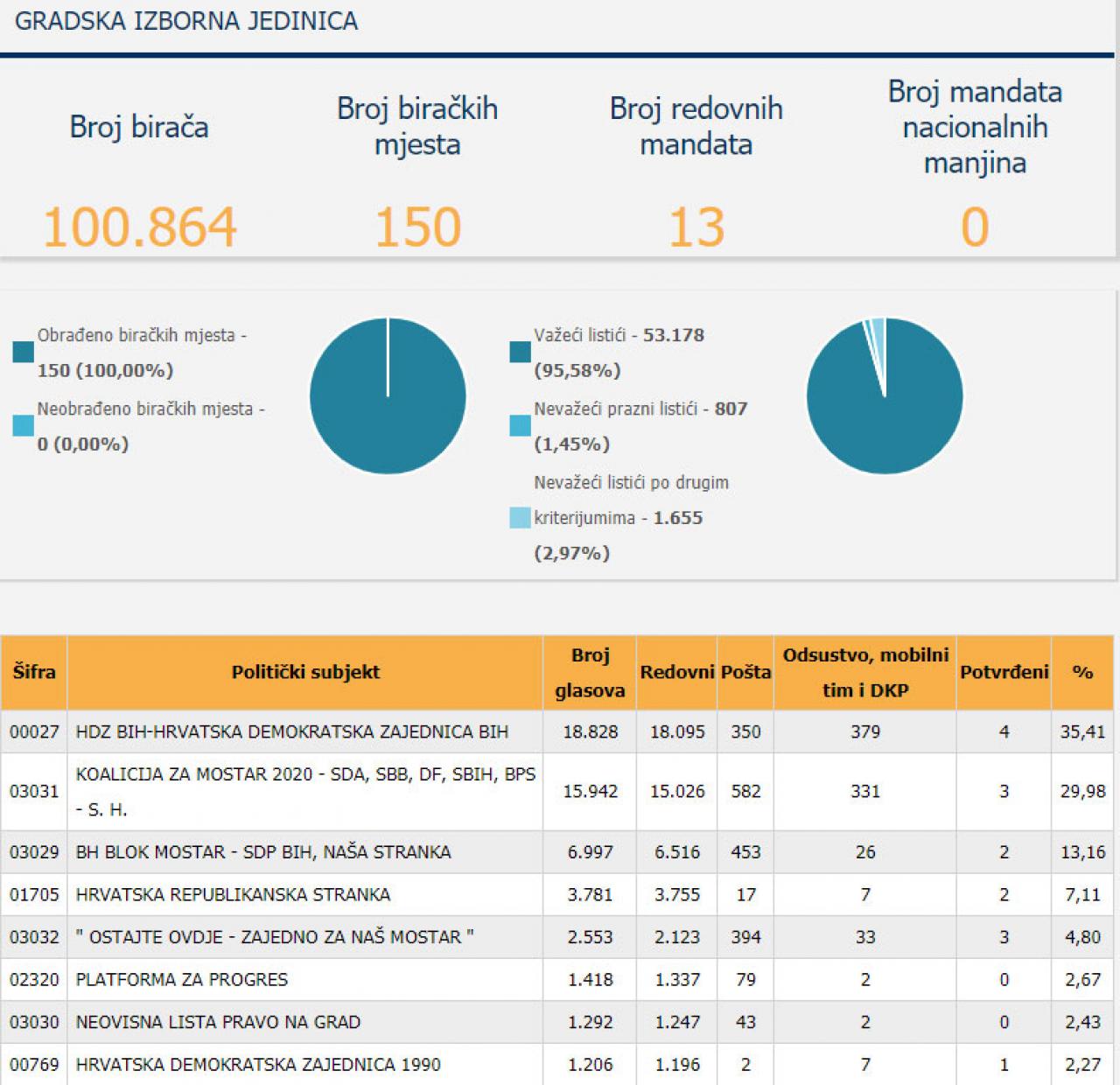Screen dimensions: 1120x1085
Task: Open BH Blok Mostar - SDP BIH entry
Action: 263,851
